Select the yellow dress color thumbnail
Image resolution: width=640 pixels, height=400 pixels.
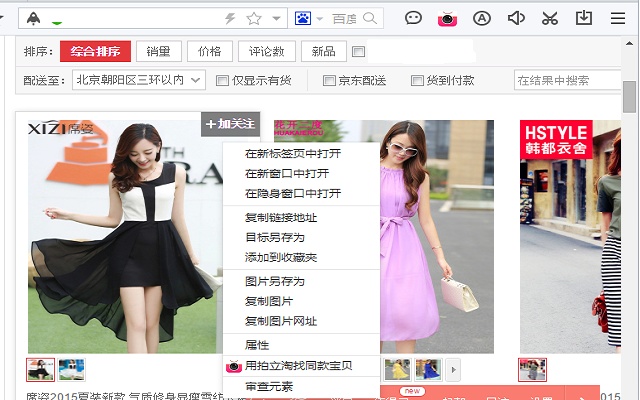coord(397,370)
